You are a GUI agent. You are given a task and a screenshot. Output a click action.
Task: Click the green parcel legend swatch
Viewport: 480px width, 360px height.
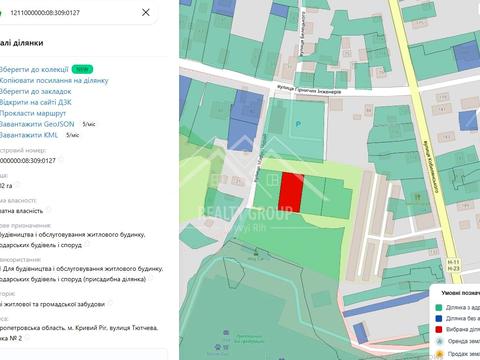pyautogui.click(x=439, y=307)
